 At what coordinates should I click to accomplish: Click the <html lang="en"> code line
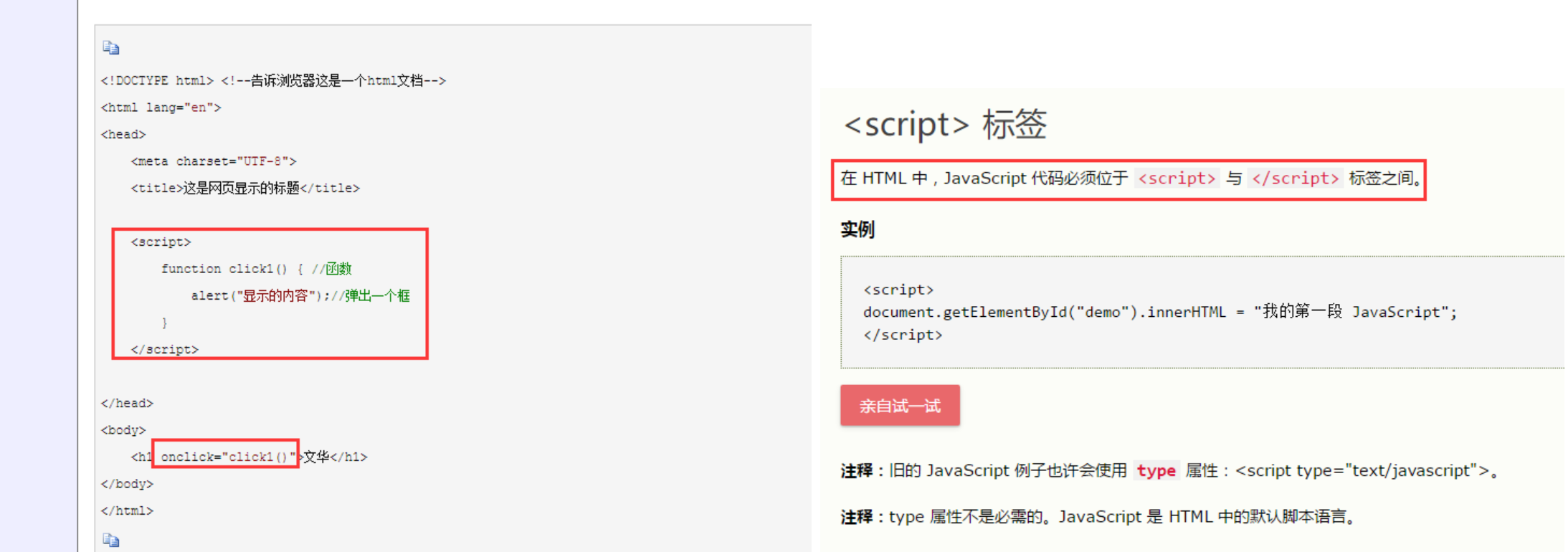(x=161, y=108)
